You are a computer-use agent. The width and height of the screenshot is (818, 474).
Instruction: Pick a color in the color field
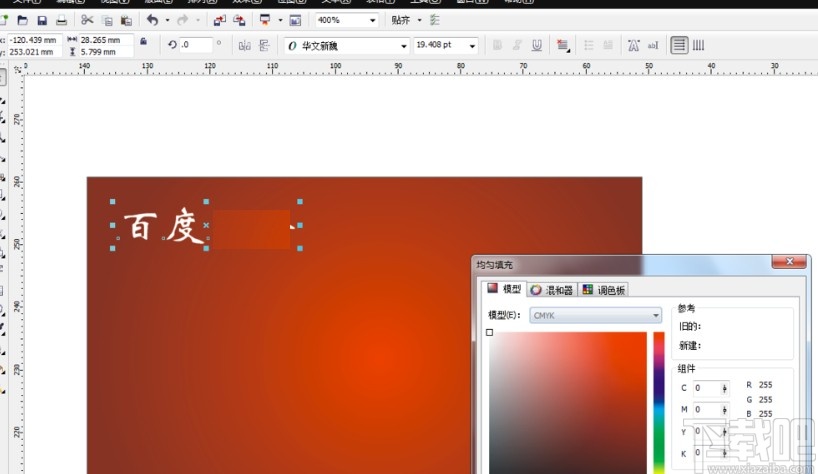568,403
